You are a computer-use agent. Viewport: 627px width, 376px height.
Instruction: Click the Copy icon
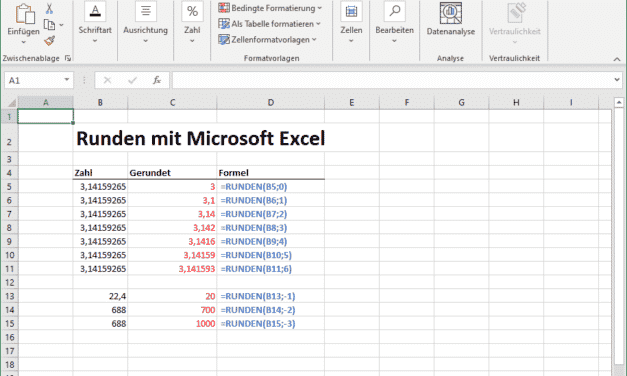point(49,25)
